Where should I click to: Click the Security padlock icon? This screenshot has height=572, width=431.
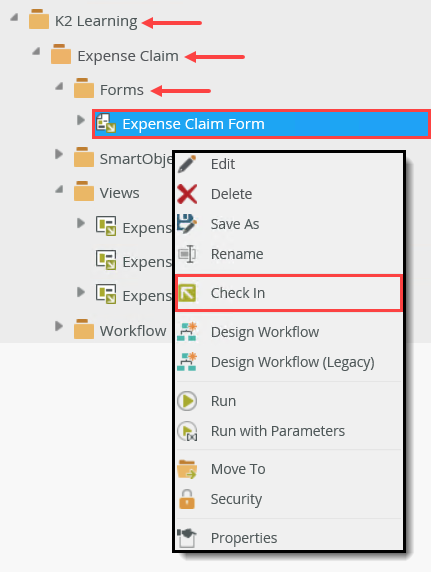[x=187, y=499]
